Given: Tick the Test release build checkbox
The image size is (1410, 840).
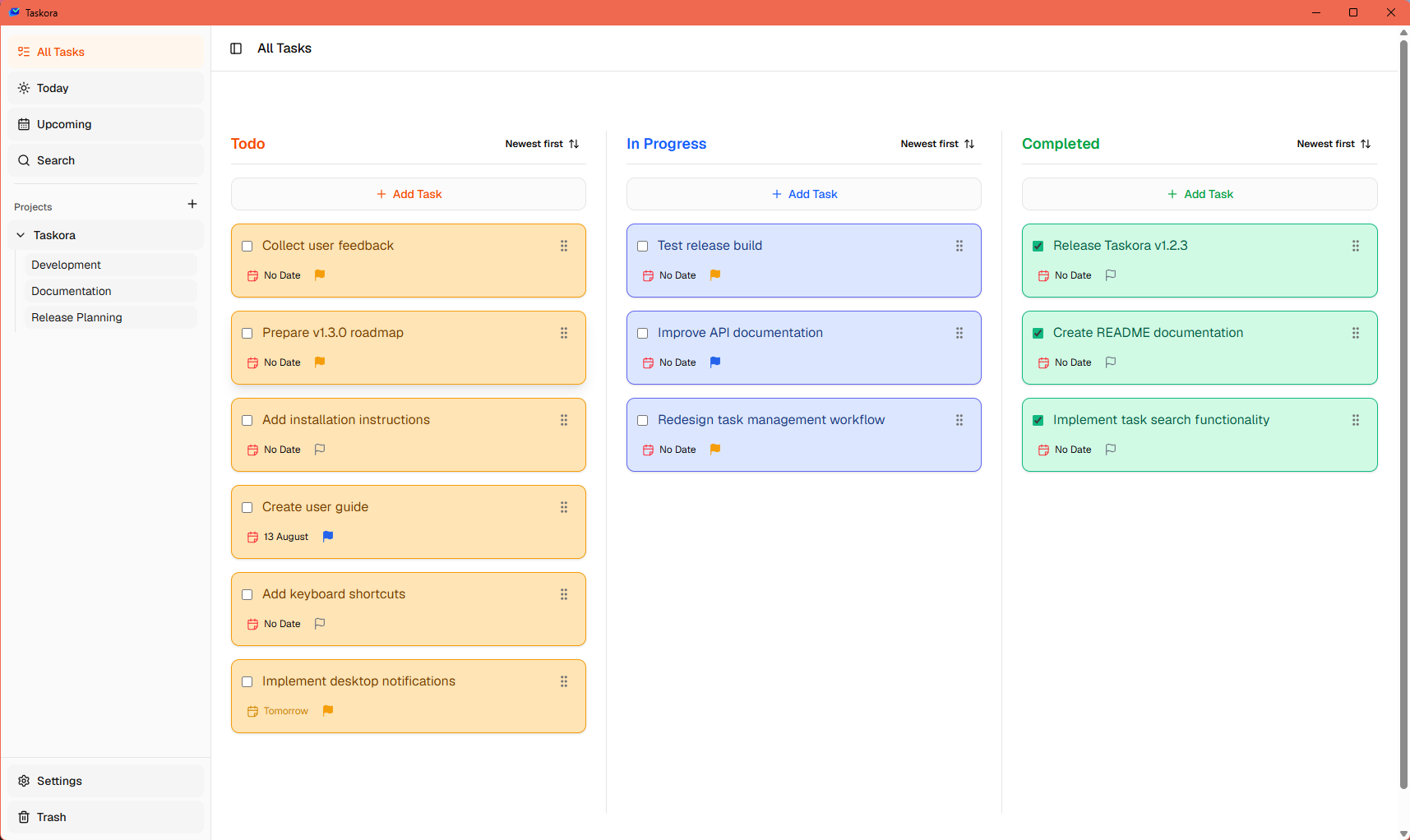Looking at the screenshot, I should (x=642, y=246).
